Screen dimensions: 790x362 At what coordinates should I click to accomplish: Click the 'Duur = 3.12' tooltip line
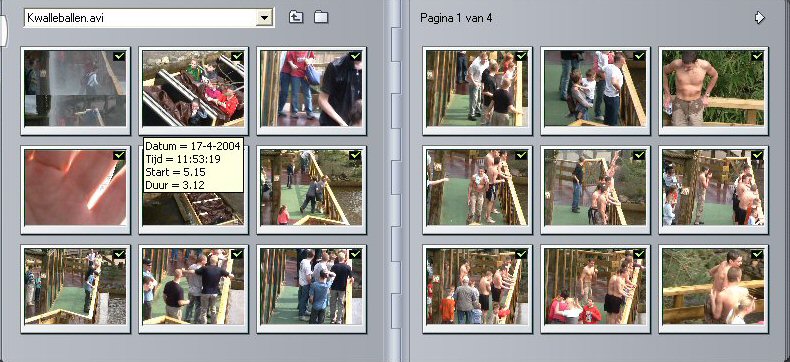coord(175,184)
